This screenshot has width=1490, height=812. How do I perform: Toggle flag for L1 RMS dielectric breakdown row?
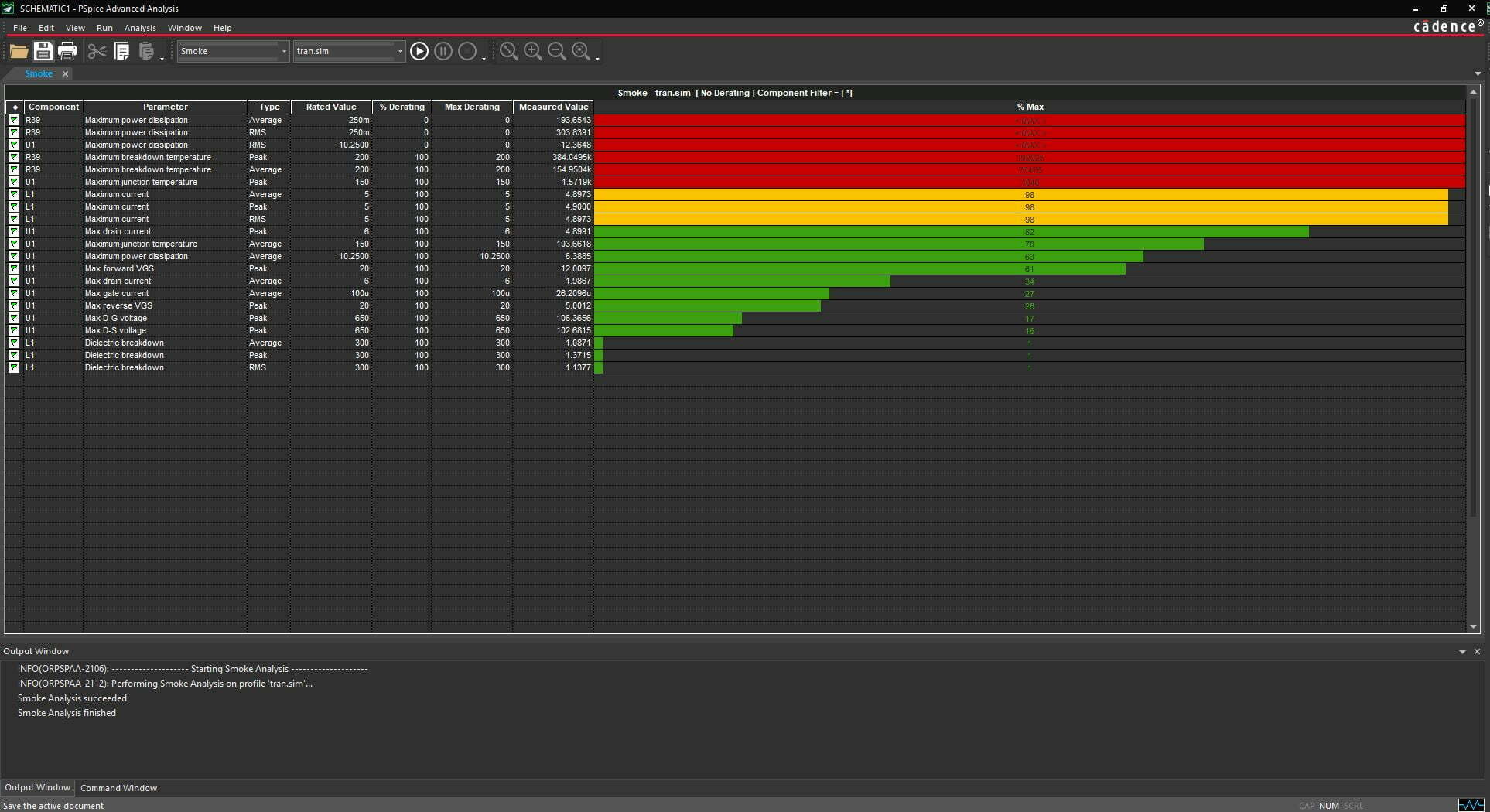pos(14,367)
